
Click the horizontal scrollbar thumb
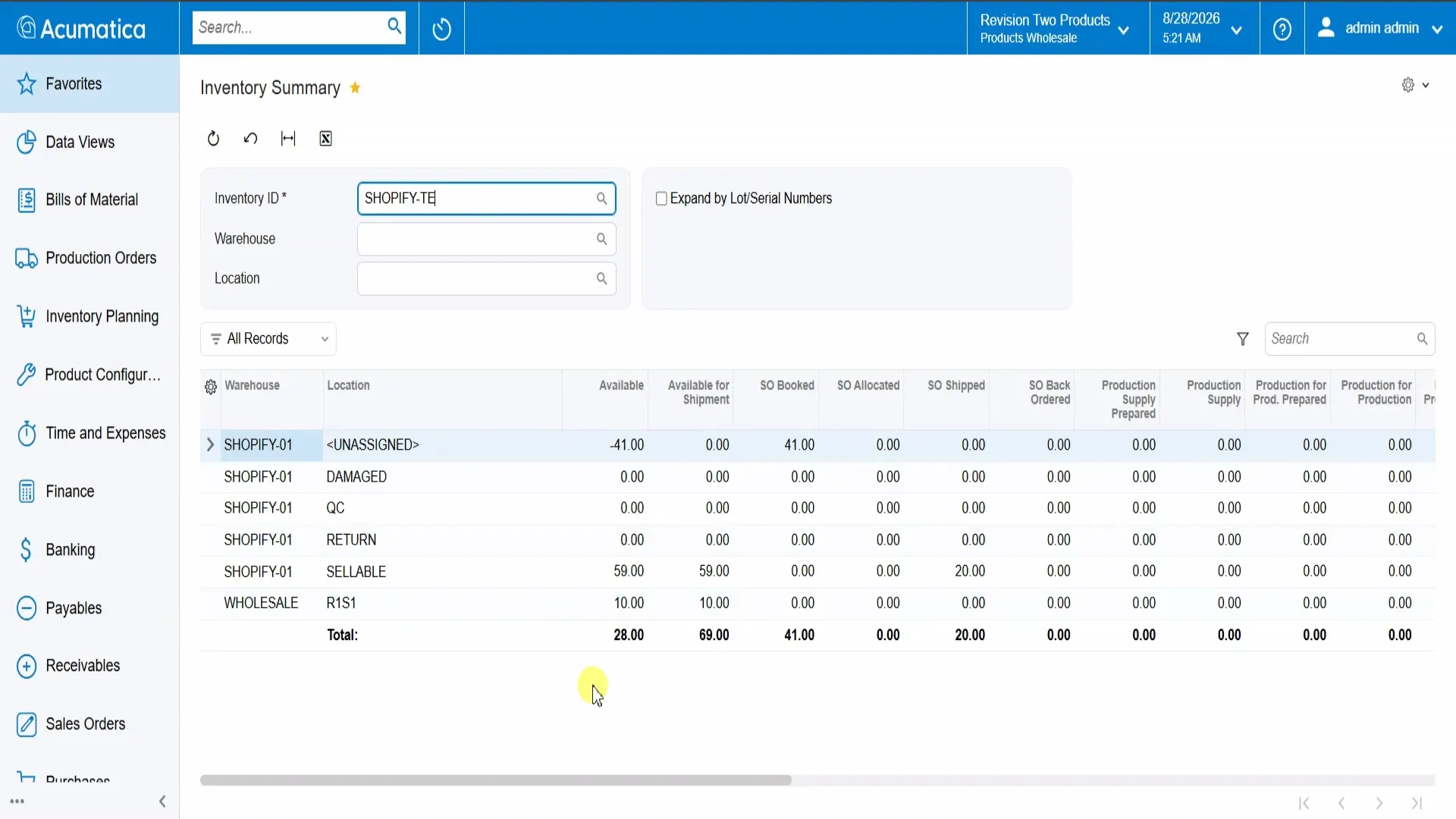[495, 780]
